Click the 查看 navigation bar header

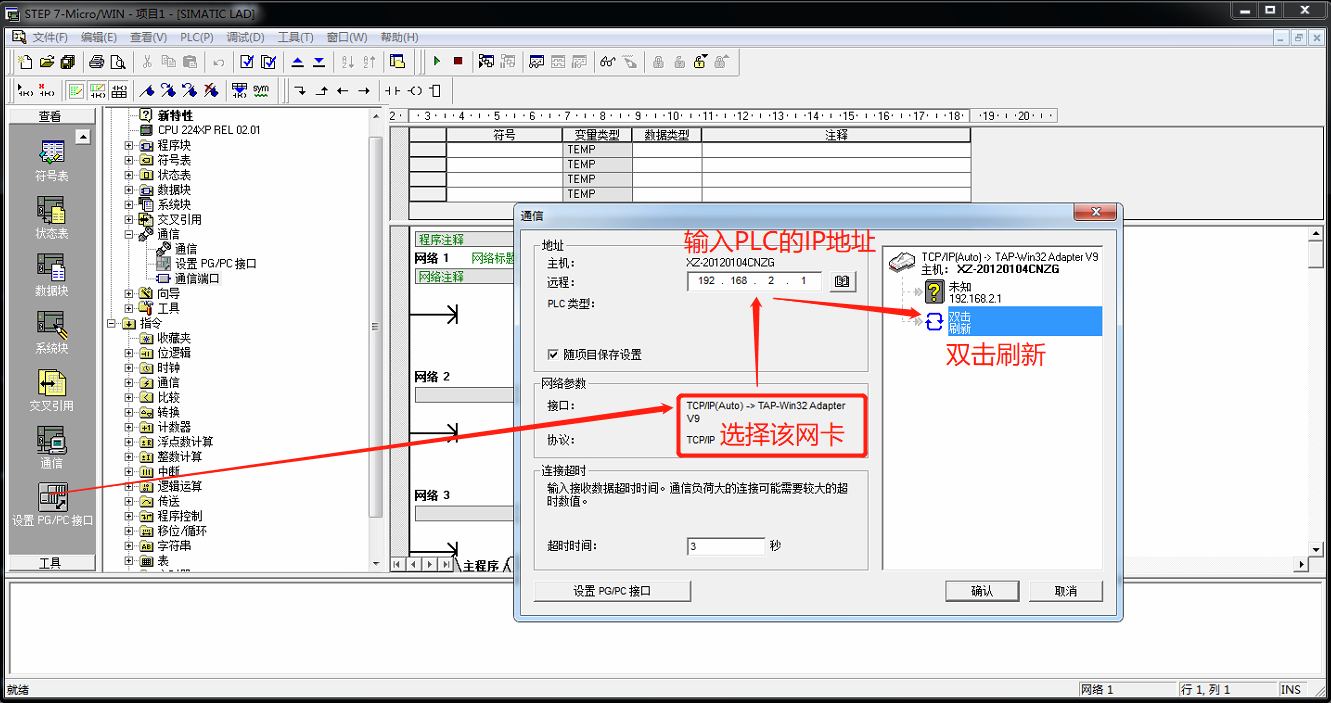coord(50,117)
